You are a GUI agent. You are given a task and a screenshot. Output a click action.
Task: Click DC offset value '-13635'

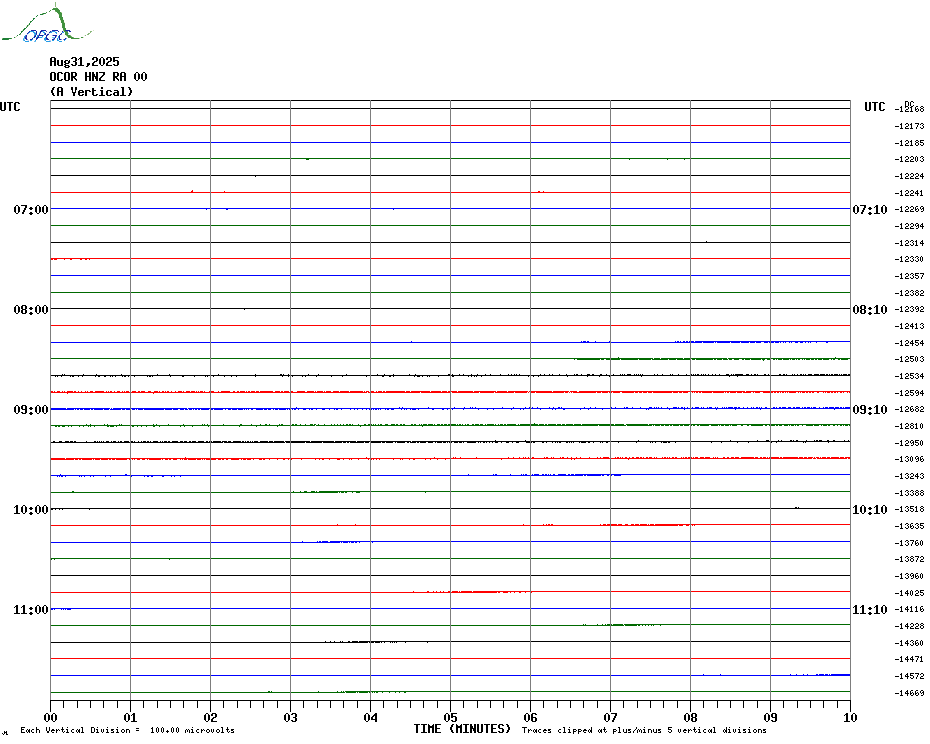click(909, 526)
